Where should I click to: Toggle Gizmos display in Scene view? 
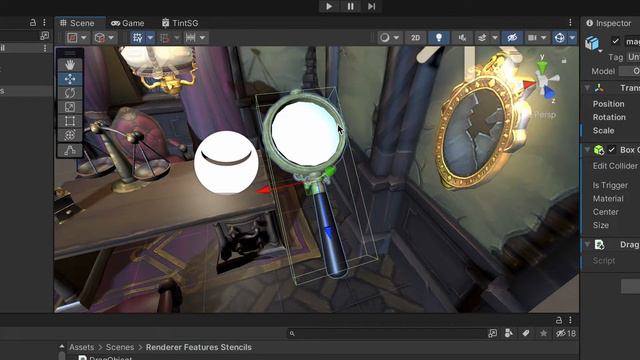(x=559, y=38)
